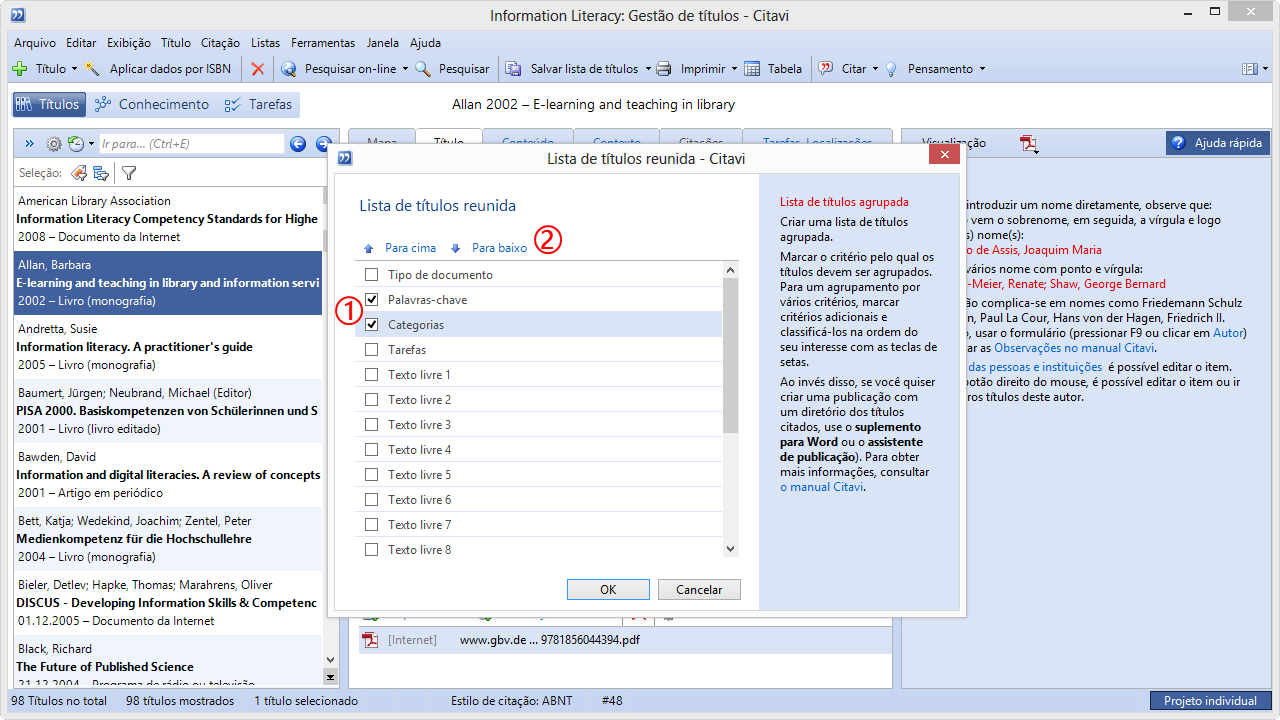Click the Salvar lista de títulos icon

514,69
